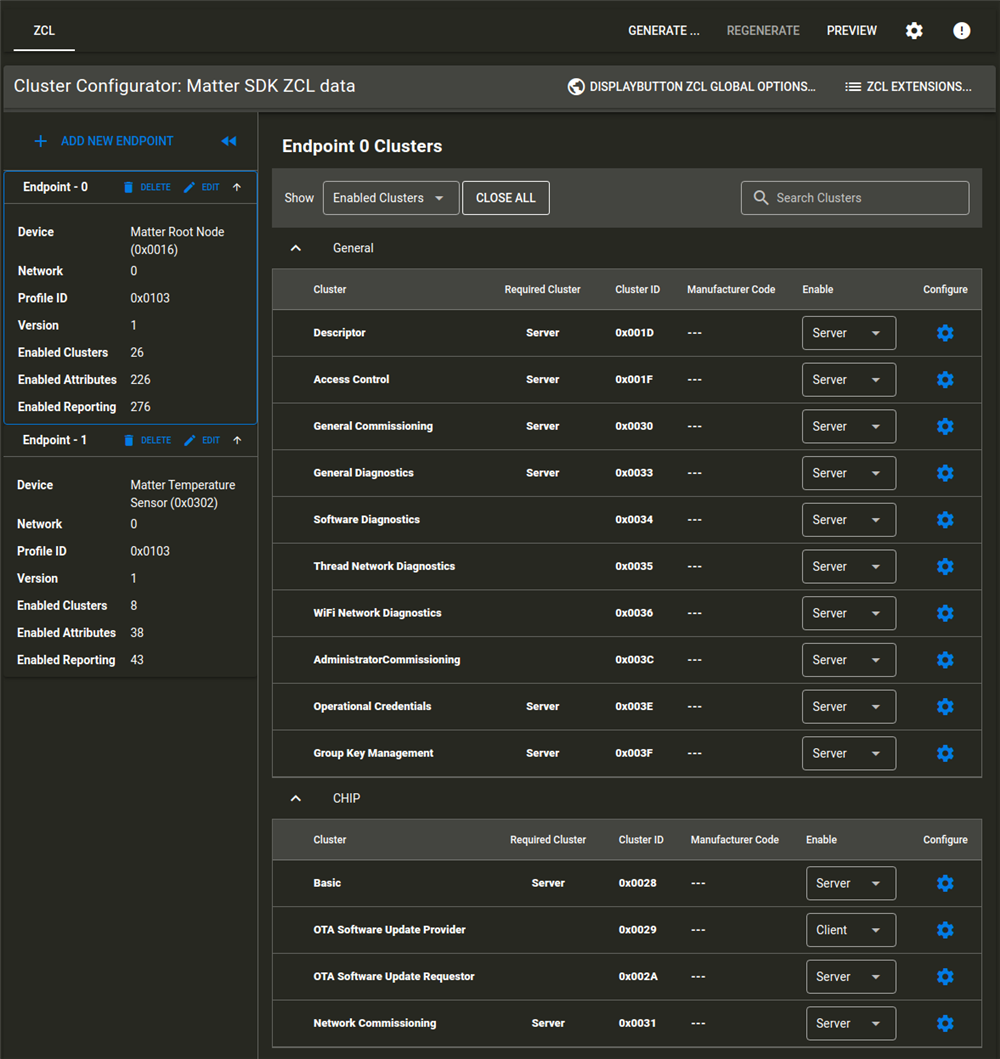Configure the Operational Credentials cluster gear
The image size is (1000, 1059).
click(x=945, y=706)
